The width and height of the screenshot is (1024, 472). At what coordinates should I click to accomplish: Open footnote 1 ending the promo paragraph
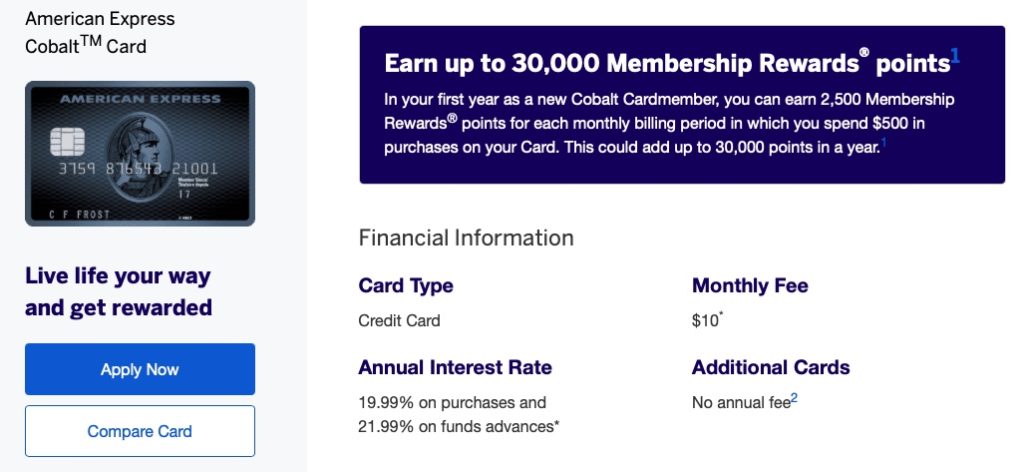click(x=884, y=145)
